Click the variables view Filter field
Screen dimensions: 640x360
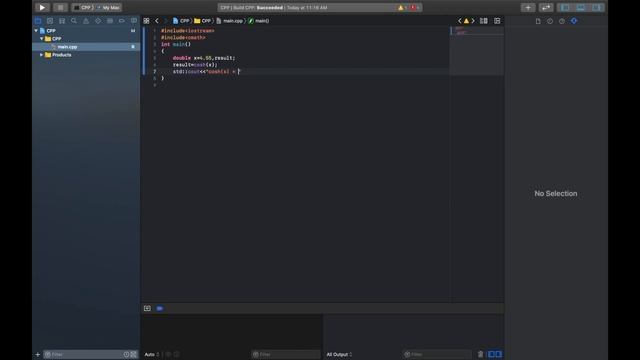(285, 354)
